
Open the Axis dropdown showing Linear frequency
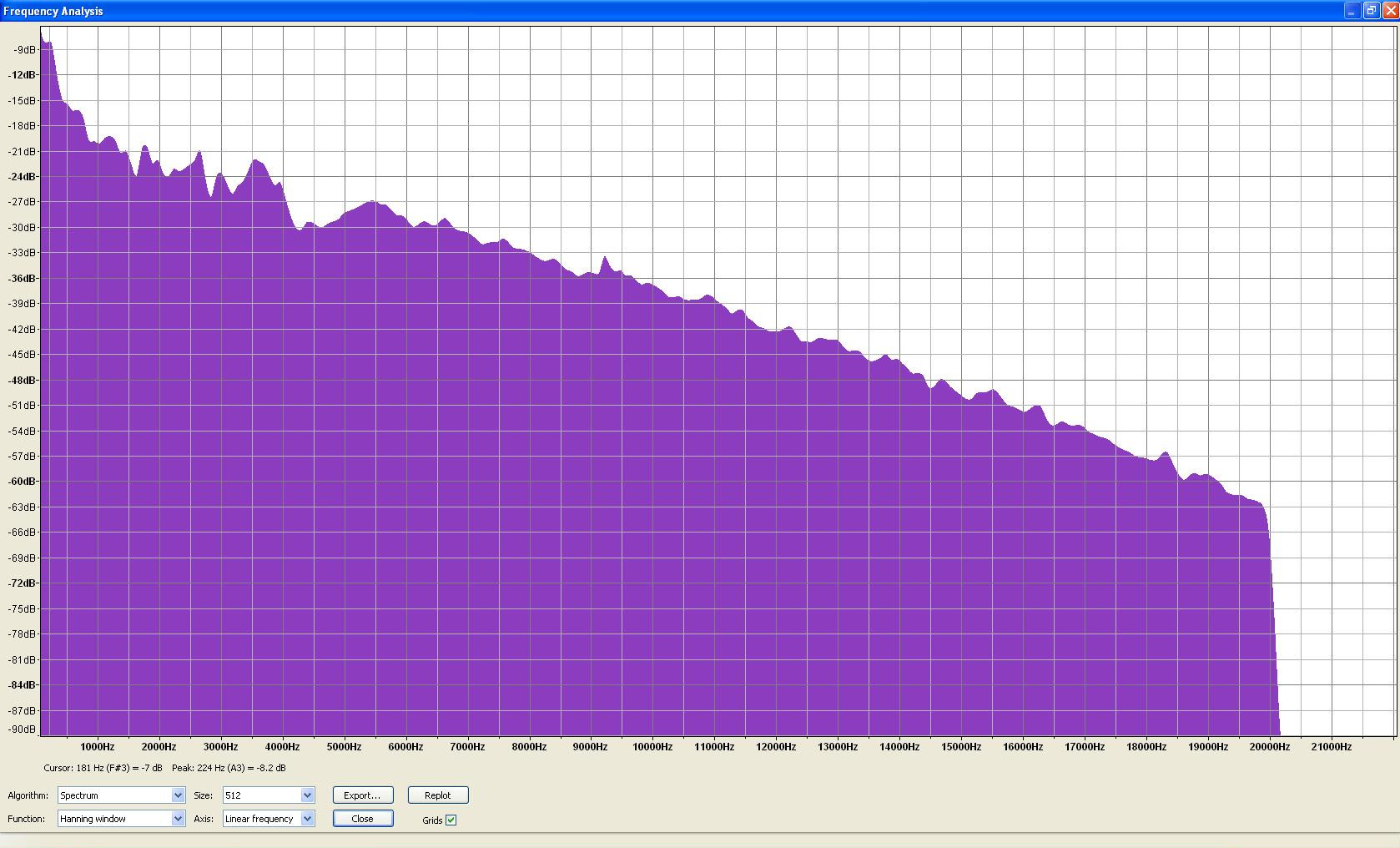pos(268,819)
